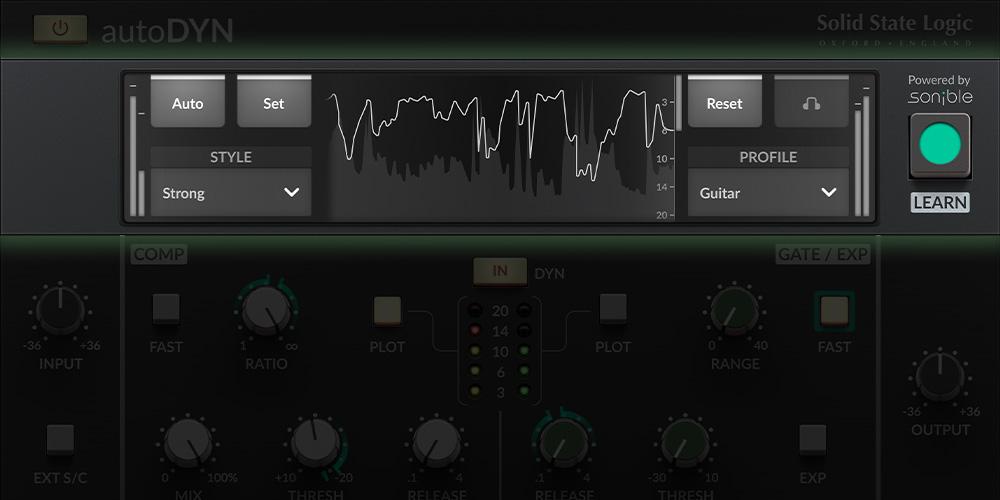Click the PROFILE label
Screen dimensions: 1000x500
pyautogui.click(x=768, y=157)
